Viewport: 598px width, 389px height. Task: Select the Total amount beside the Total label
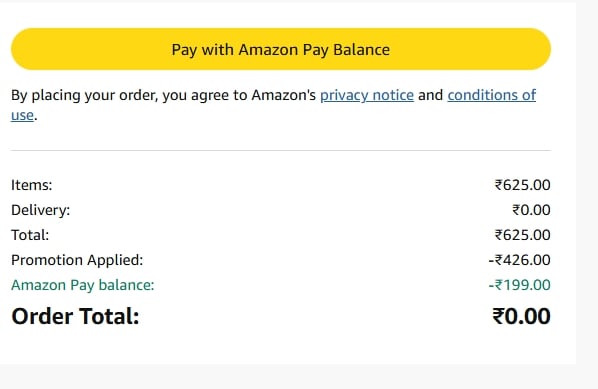click(x=522, y=235)
